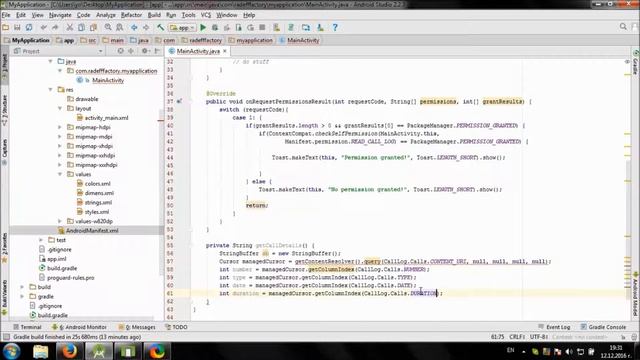Image resolution: width=640 pixels, height=360 pixels.
Task: Click the Firefox icon in Windows taskbar
Action: point(69,351)
